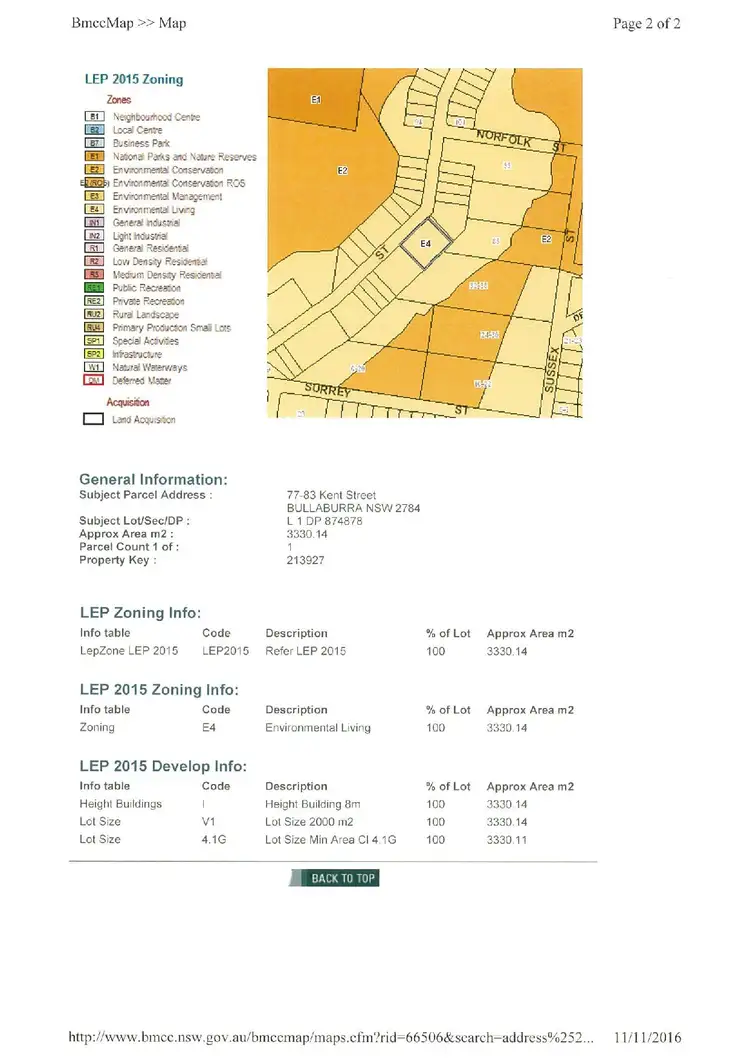Click the IN1 General Industrial legend swatch
This screenshot has width=750, height=1060.
point(94,223)
